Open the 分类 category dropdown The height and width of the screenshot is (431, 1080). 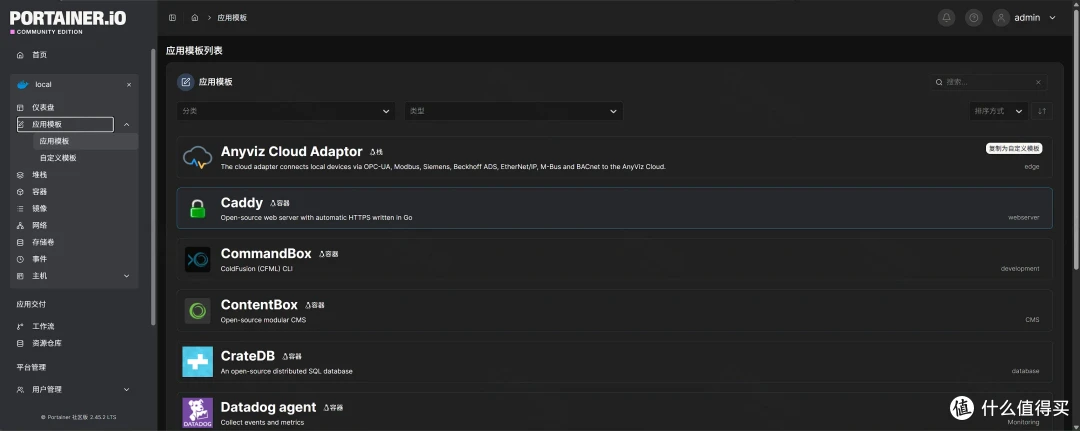pos(286,111)
